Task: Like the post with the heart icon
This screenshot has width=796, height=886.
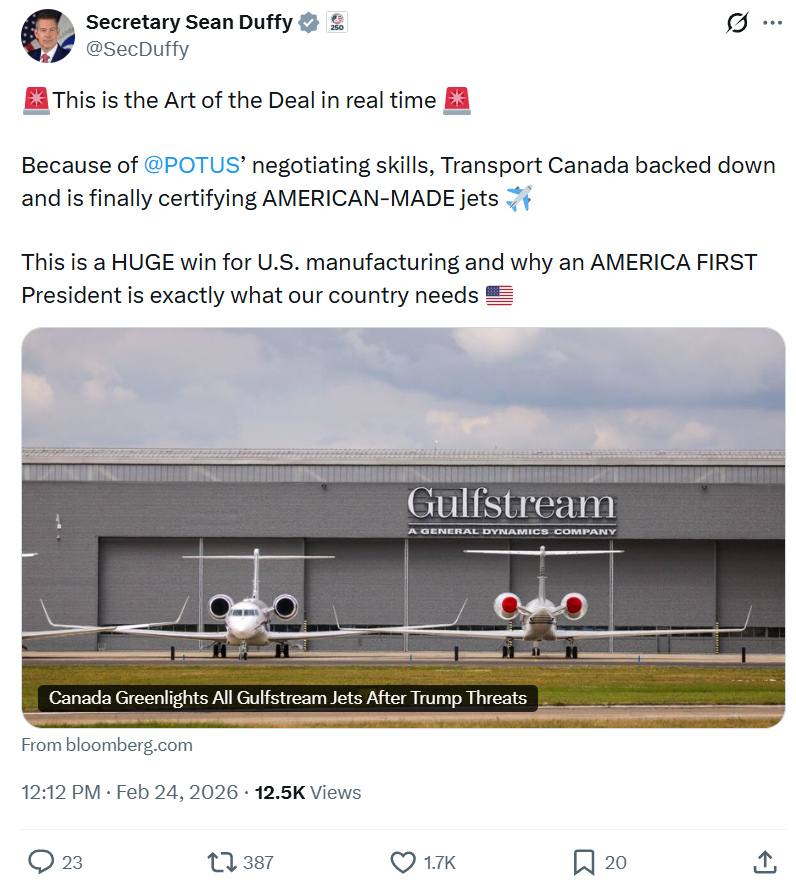Action: tap(403, 861)
